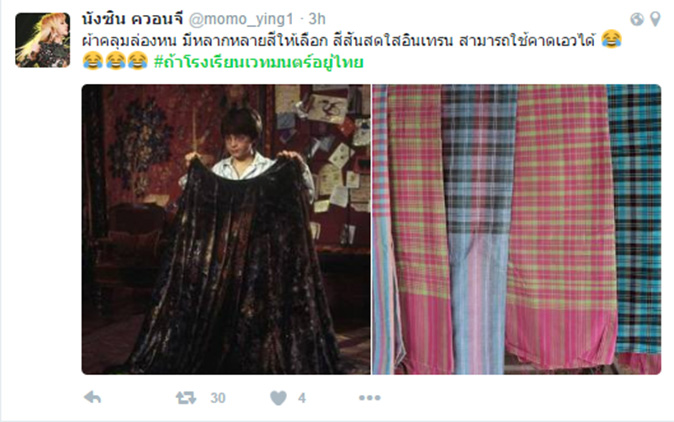This screenshot has width=674, height=422.
Task: Retweet this tweet using retweet icon
Action: pos(186,398)
